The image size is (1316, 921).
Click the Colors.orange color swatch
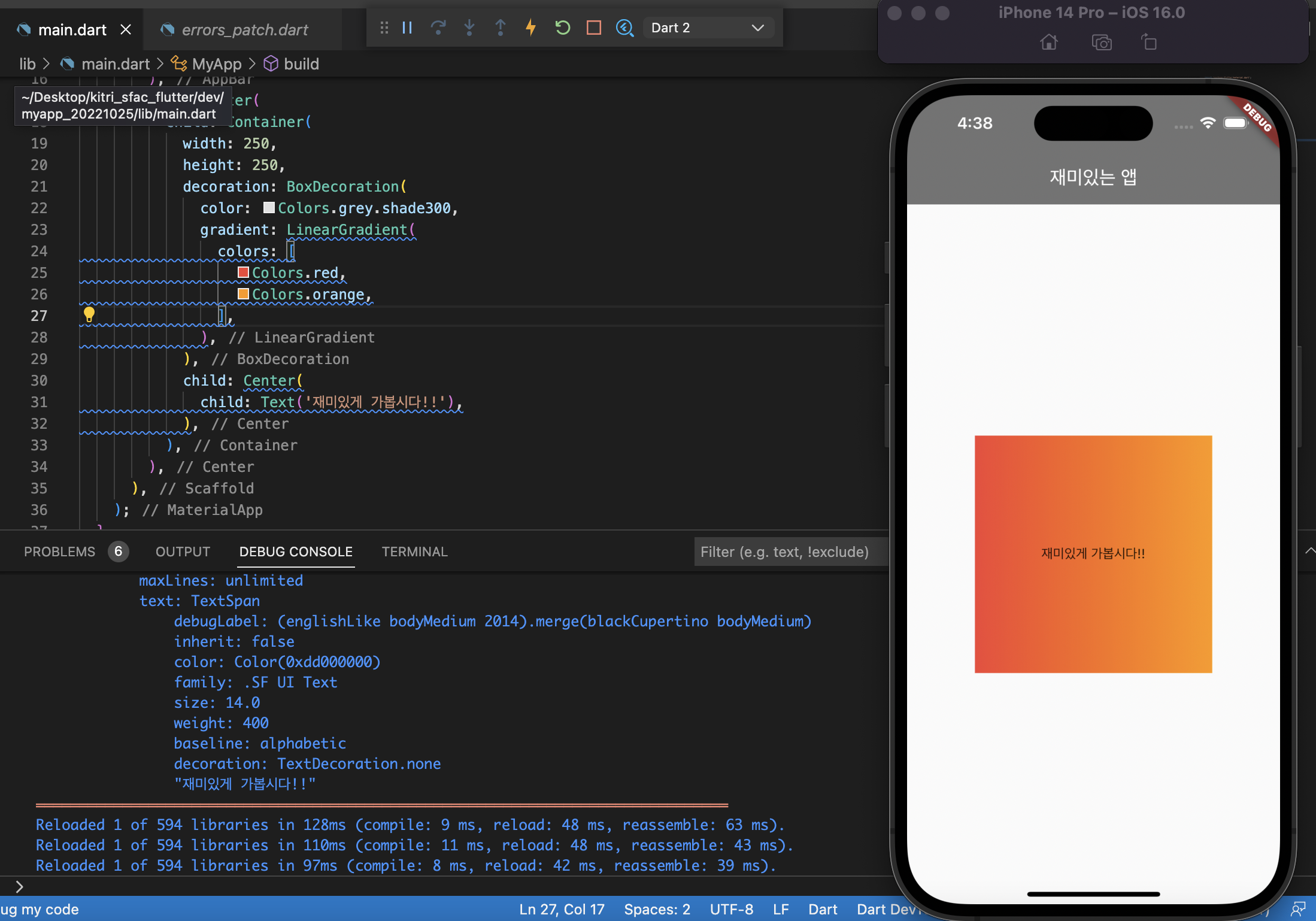tap(243, 294)
